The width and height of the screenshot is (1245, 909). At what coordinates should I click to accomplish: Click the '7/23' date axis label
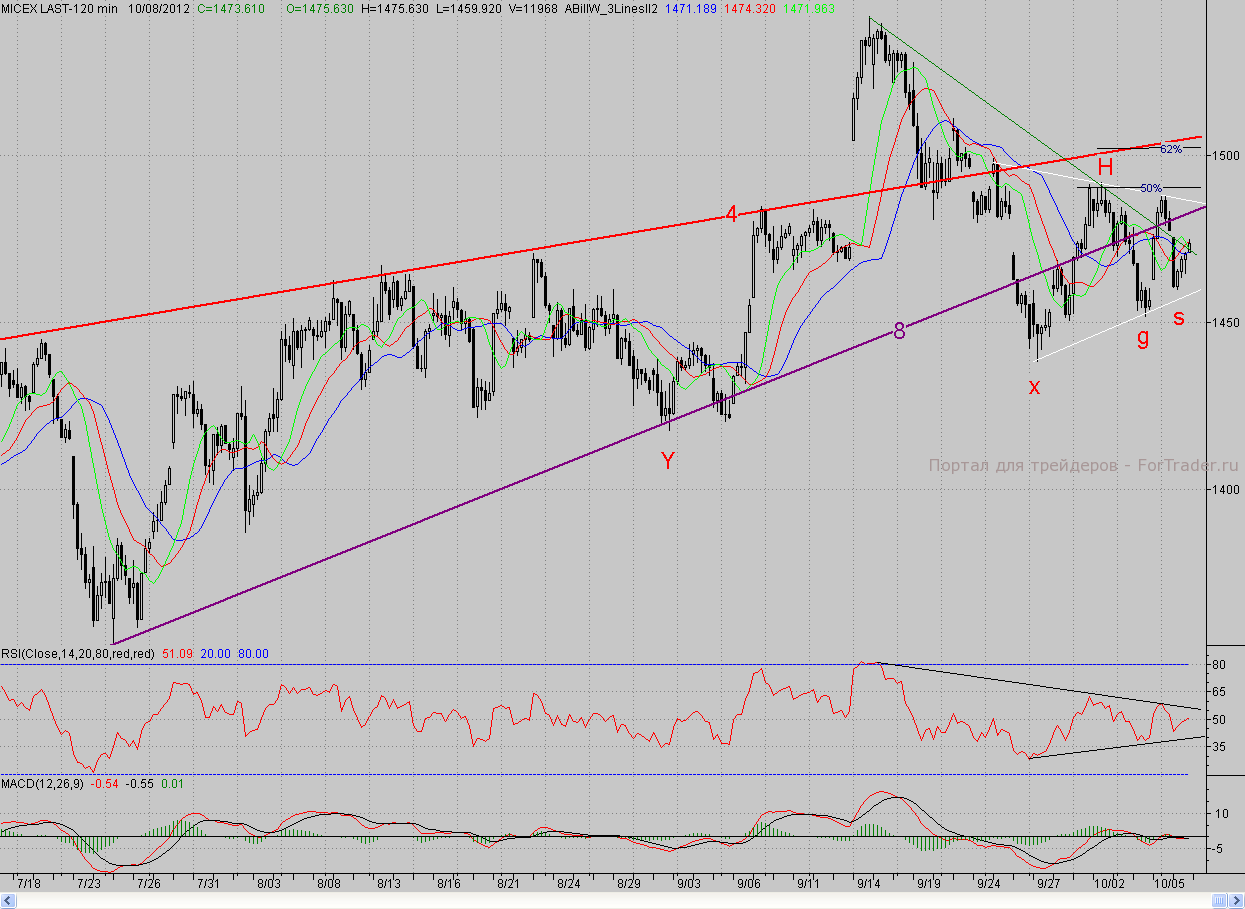88,884
